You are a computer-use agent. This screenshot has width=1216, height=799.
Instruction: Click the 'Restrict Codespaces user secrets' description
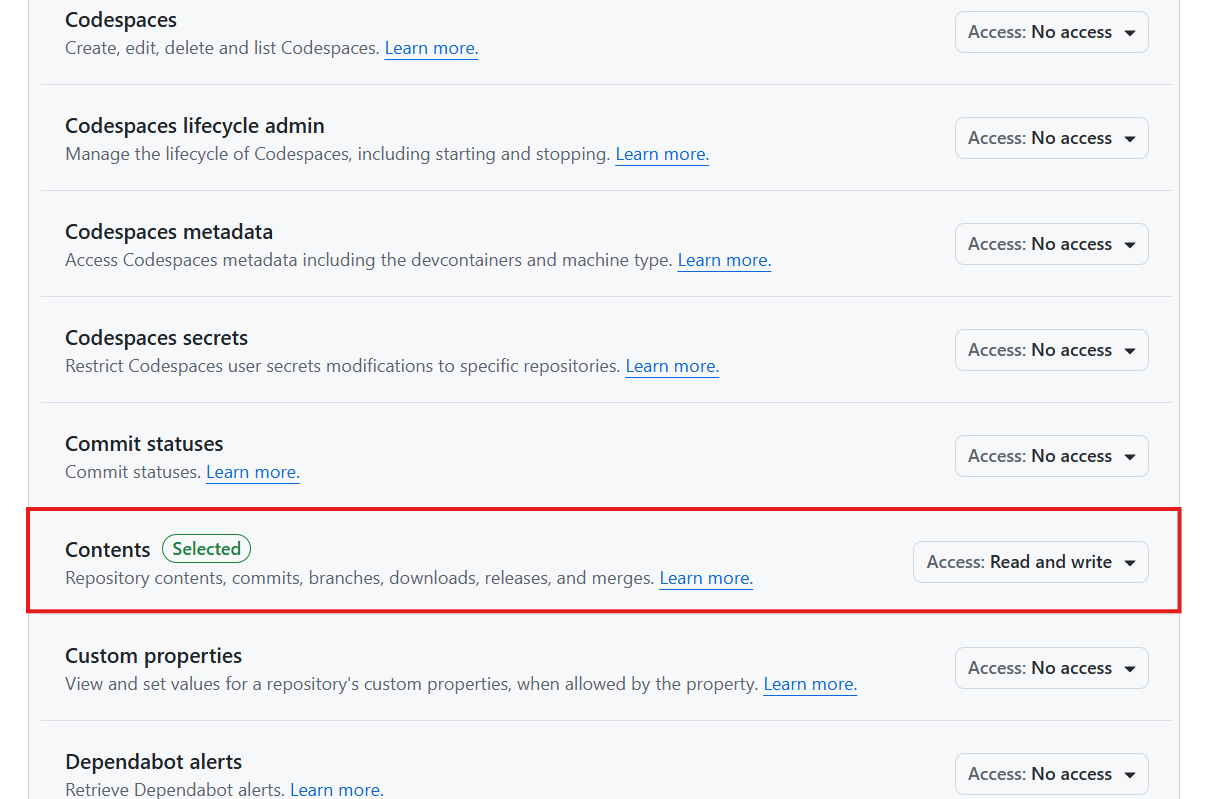[x=343, y=366]
